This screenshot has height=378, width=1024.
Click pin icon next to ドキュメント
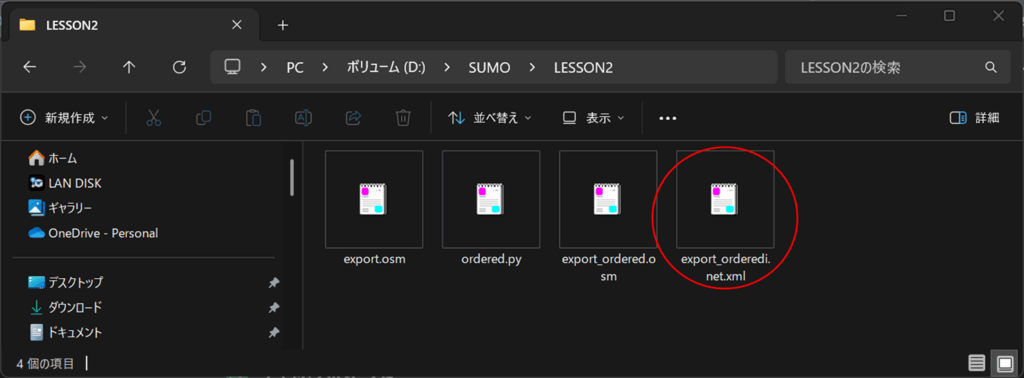(274, 332)
